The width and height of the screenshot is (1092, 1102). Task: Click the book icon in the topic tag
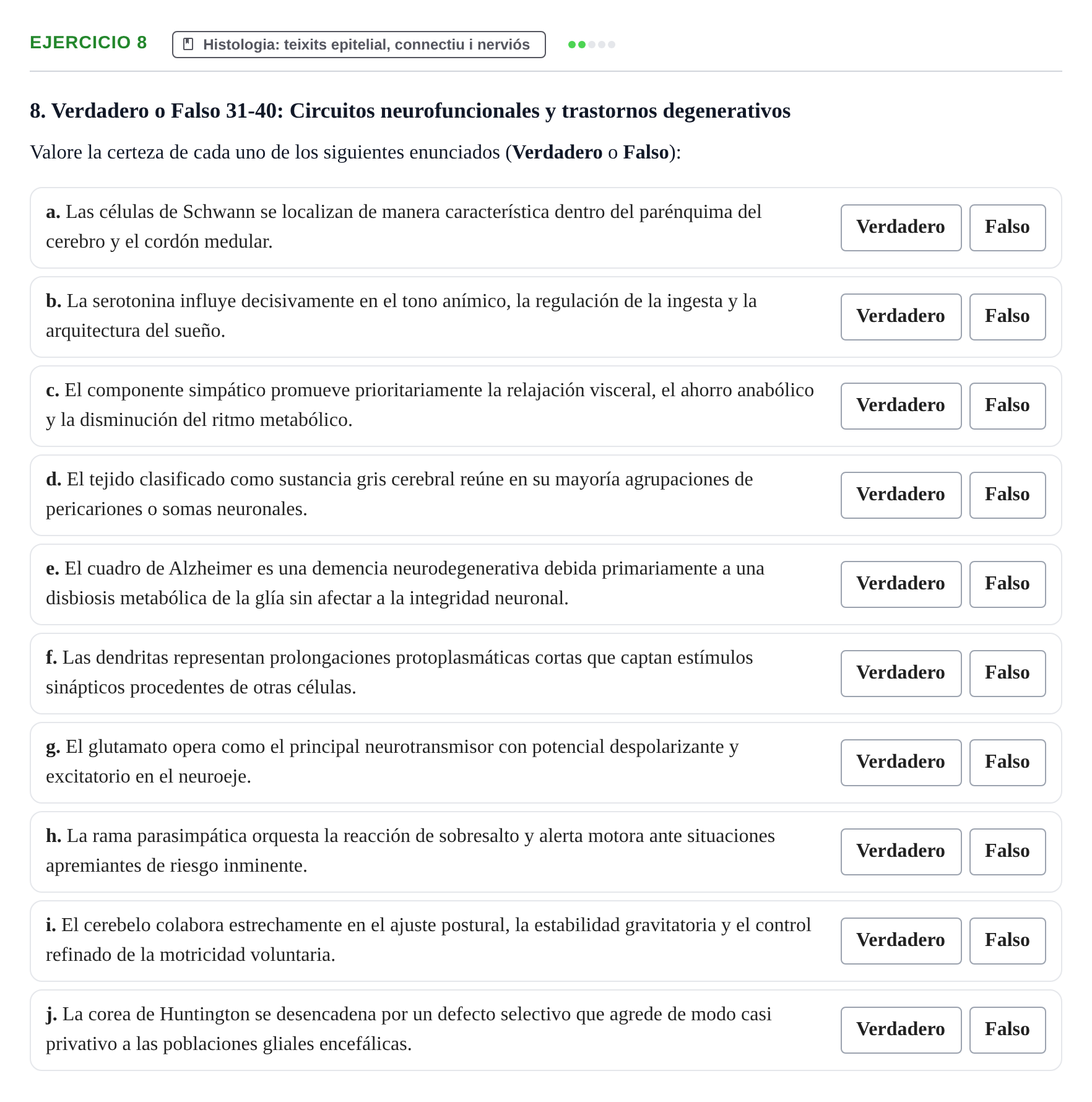[x=189, y=45]
